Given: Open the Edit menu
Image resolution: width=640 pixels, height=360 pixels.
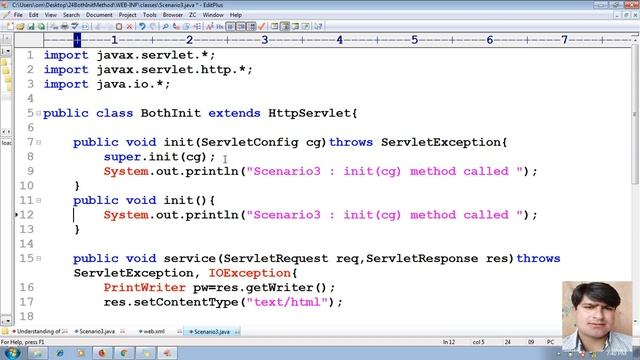Looking at the screenshot, I should click(x=33, y=15).
